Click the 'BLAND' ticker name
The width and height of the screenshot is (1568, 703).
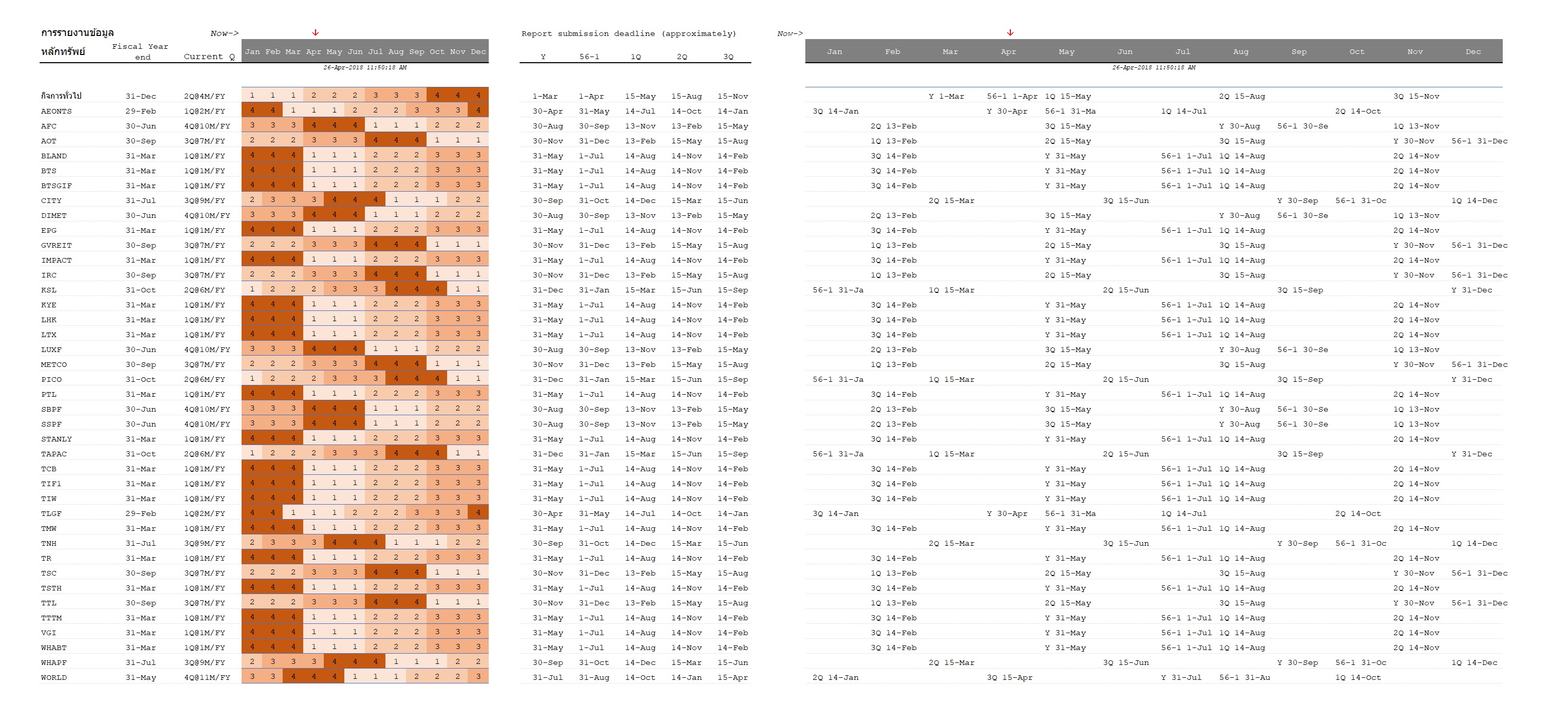[x=53, y=156]
